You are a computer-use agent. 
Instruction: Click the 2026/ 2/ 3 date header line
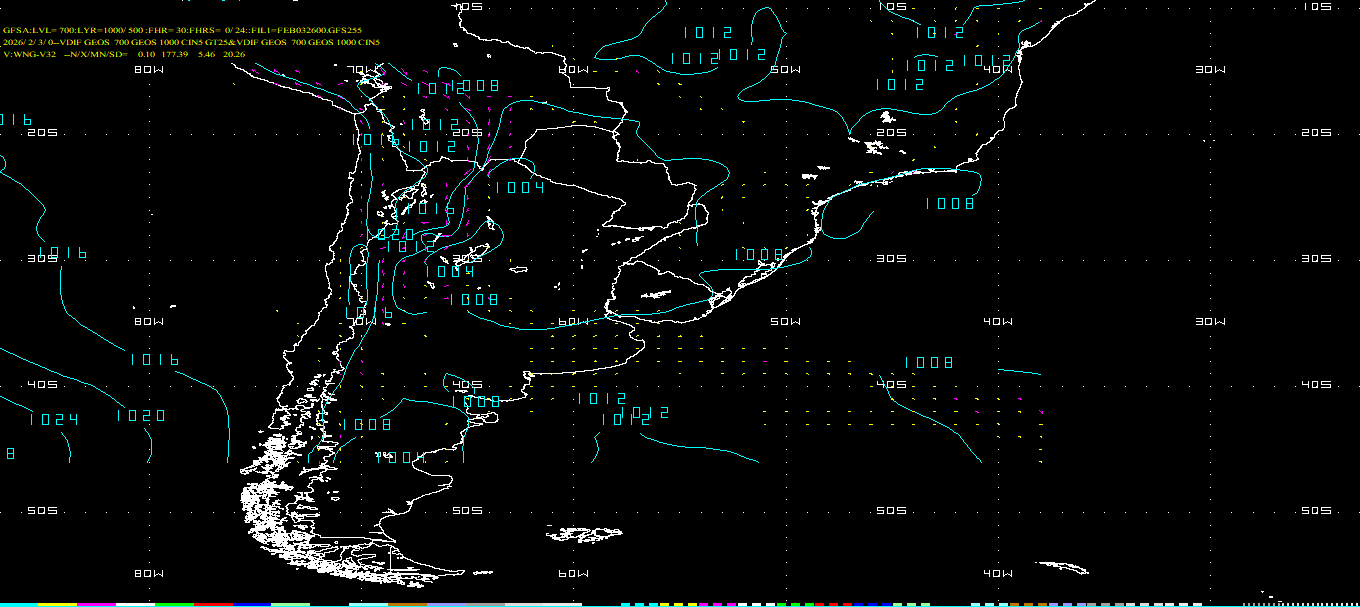pyautogui.click(x=190, y=43)
